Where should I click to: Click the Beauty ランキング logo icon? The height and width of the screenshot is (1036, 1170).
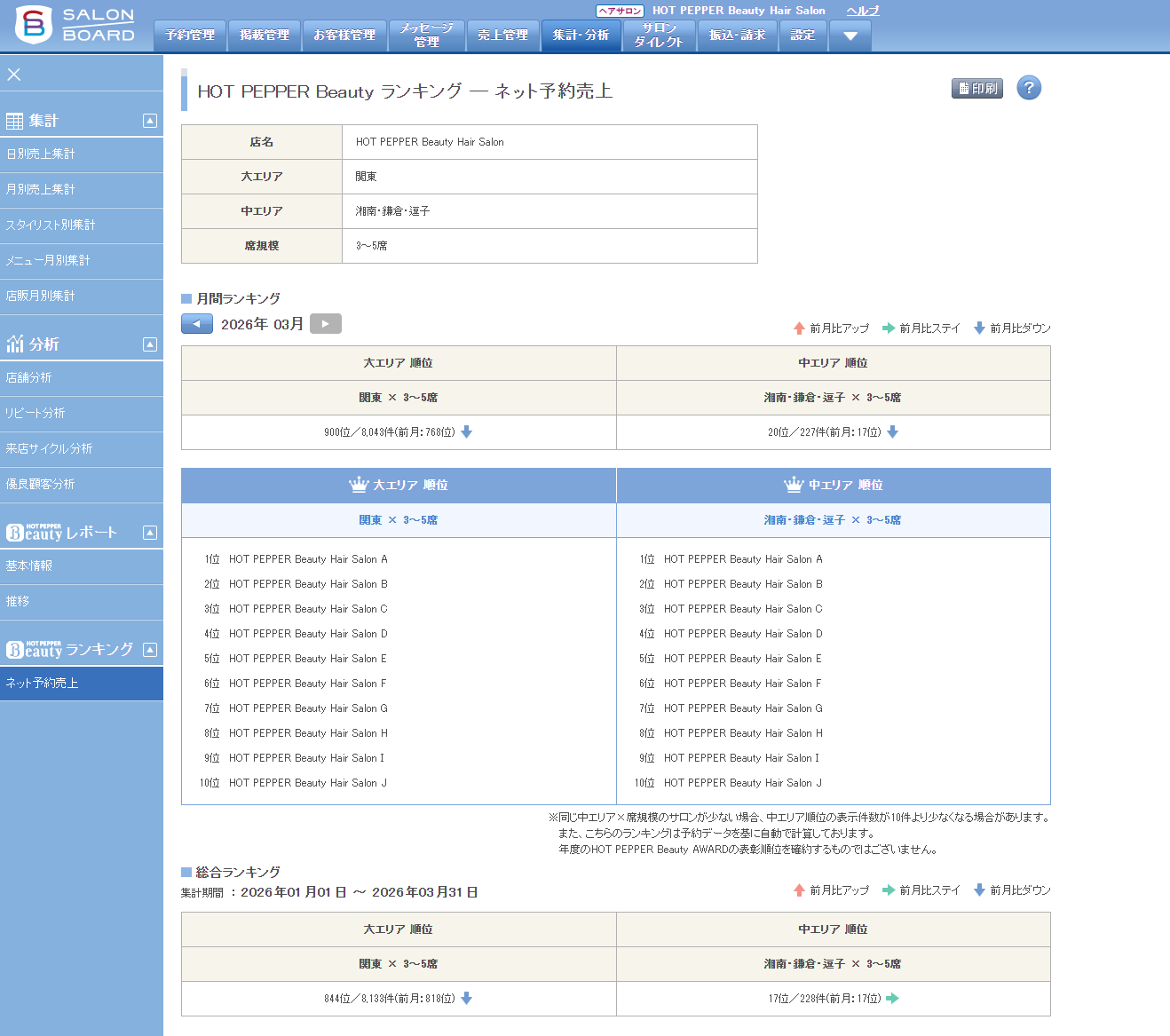click(35, 649)
